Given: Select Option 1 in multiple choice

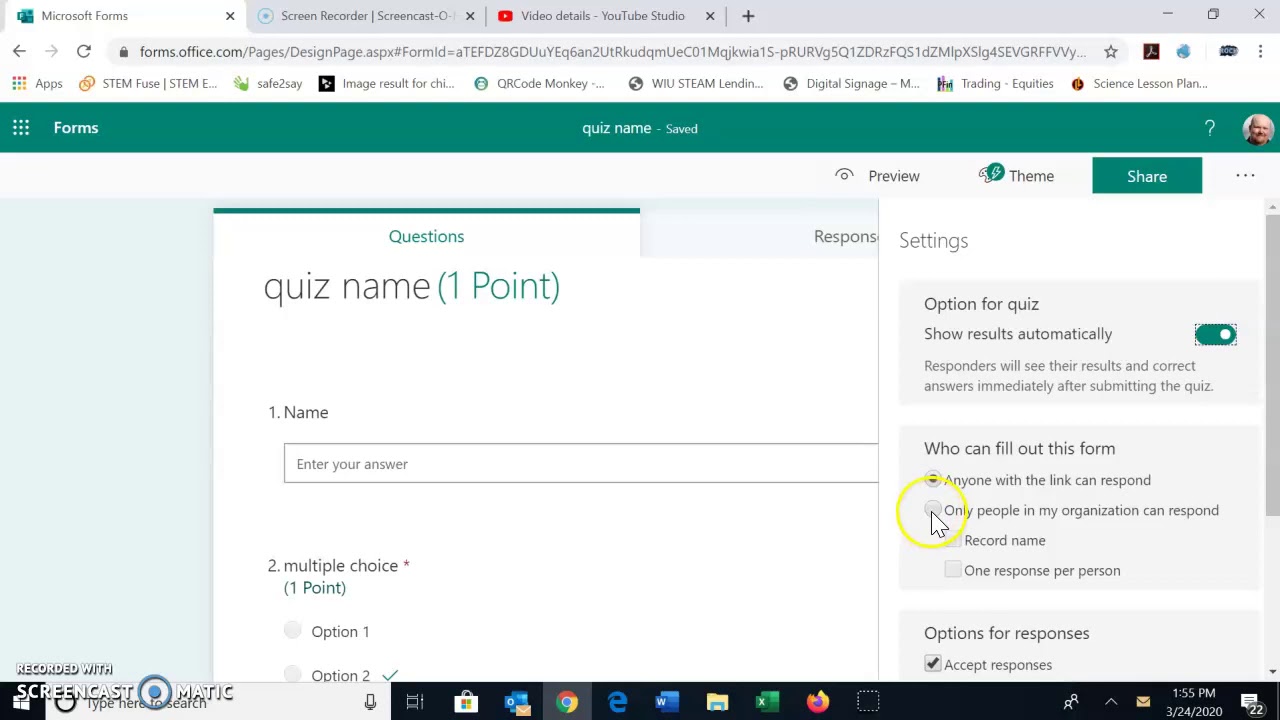Looking at the screenshot, I should tap(292, 631).
